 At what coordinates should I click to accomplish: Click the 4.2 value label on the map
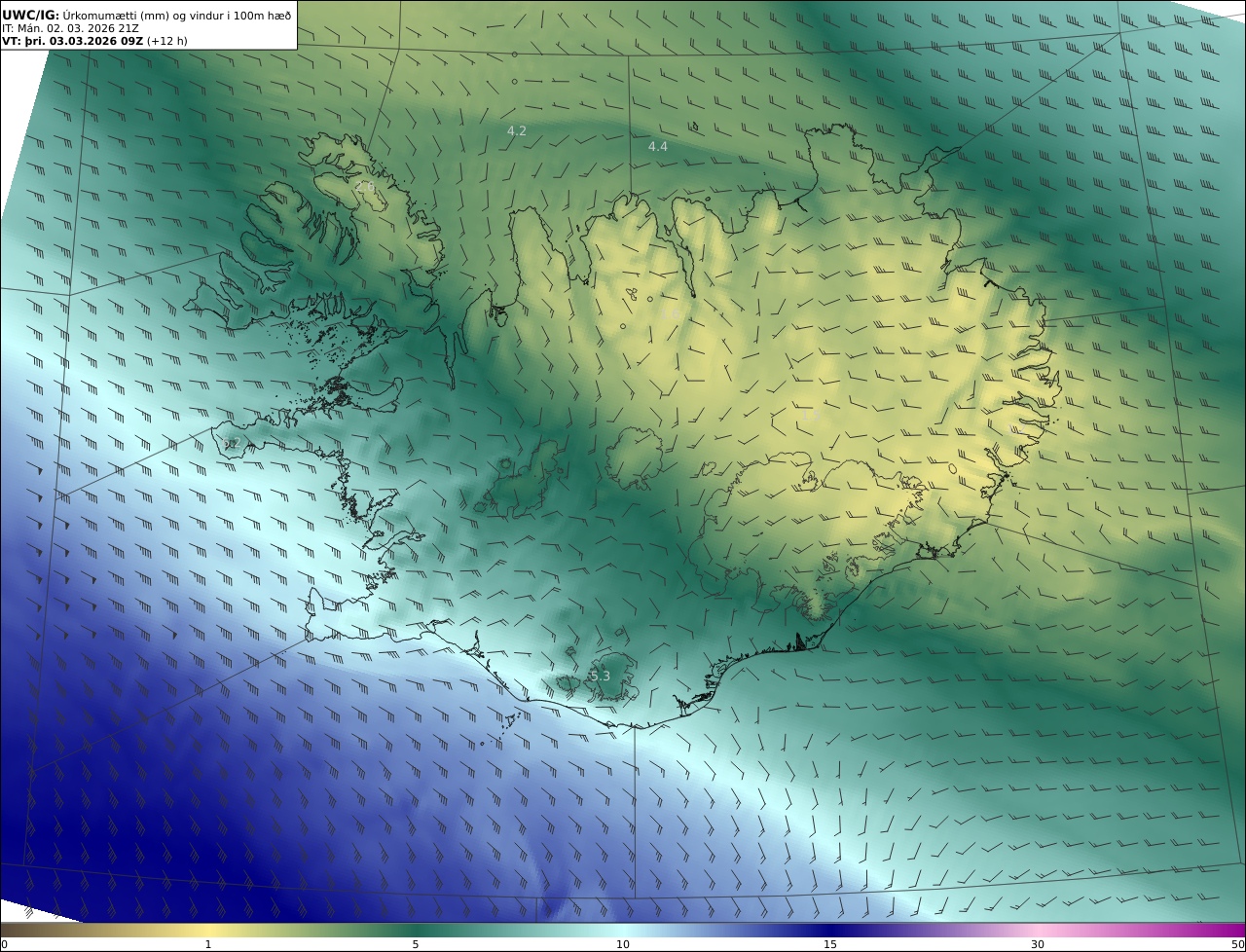coord(517,130)
